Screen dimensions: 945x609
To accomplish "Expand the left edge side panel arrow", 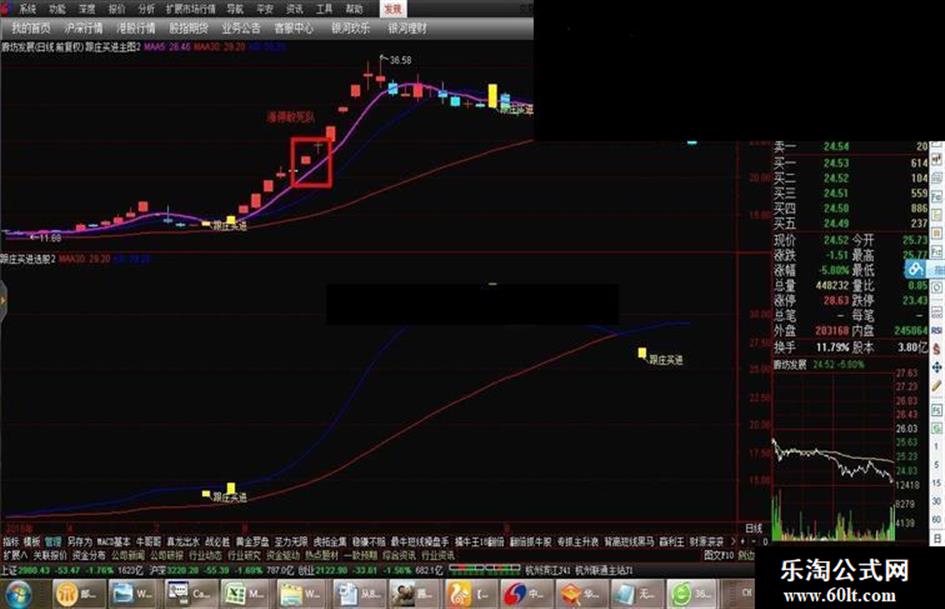I will (3, 300).
